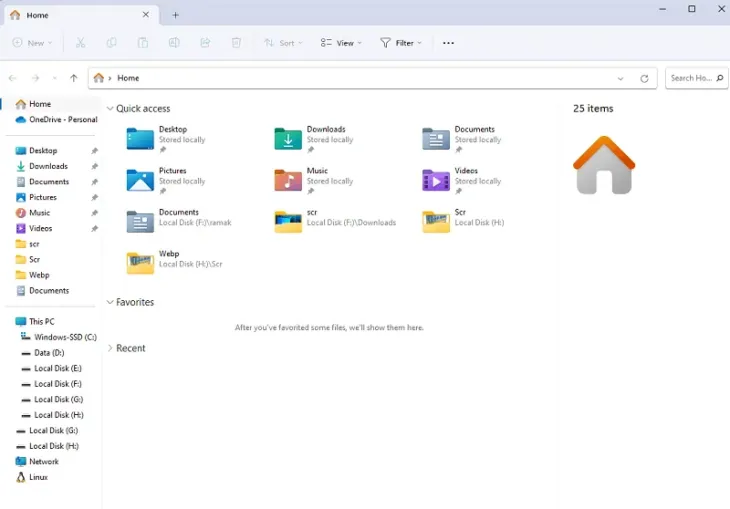Click the Cut scissors icon in toolbar
The width and height of the screenshot is (730, 509).
[80, 43]
